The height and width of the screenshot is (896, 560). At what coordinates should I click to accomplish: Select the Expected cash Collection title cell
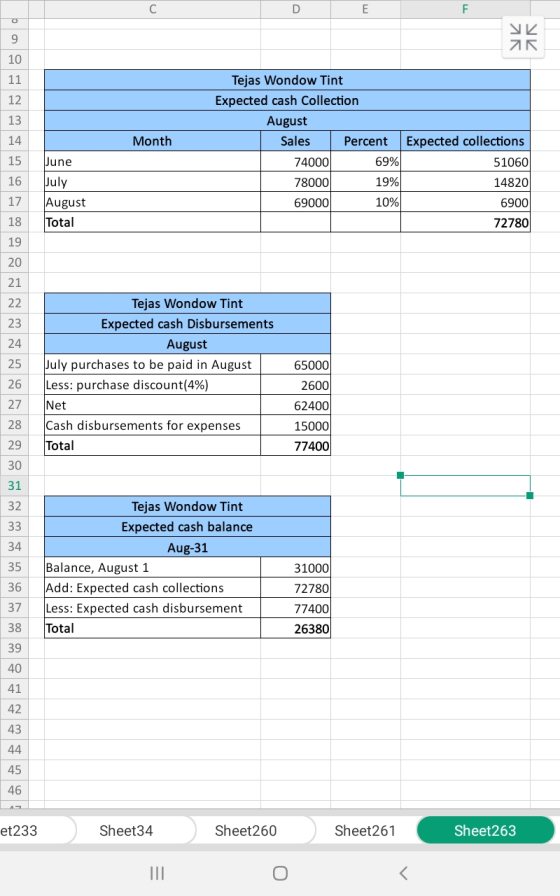point(287,100)
